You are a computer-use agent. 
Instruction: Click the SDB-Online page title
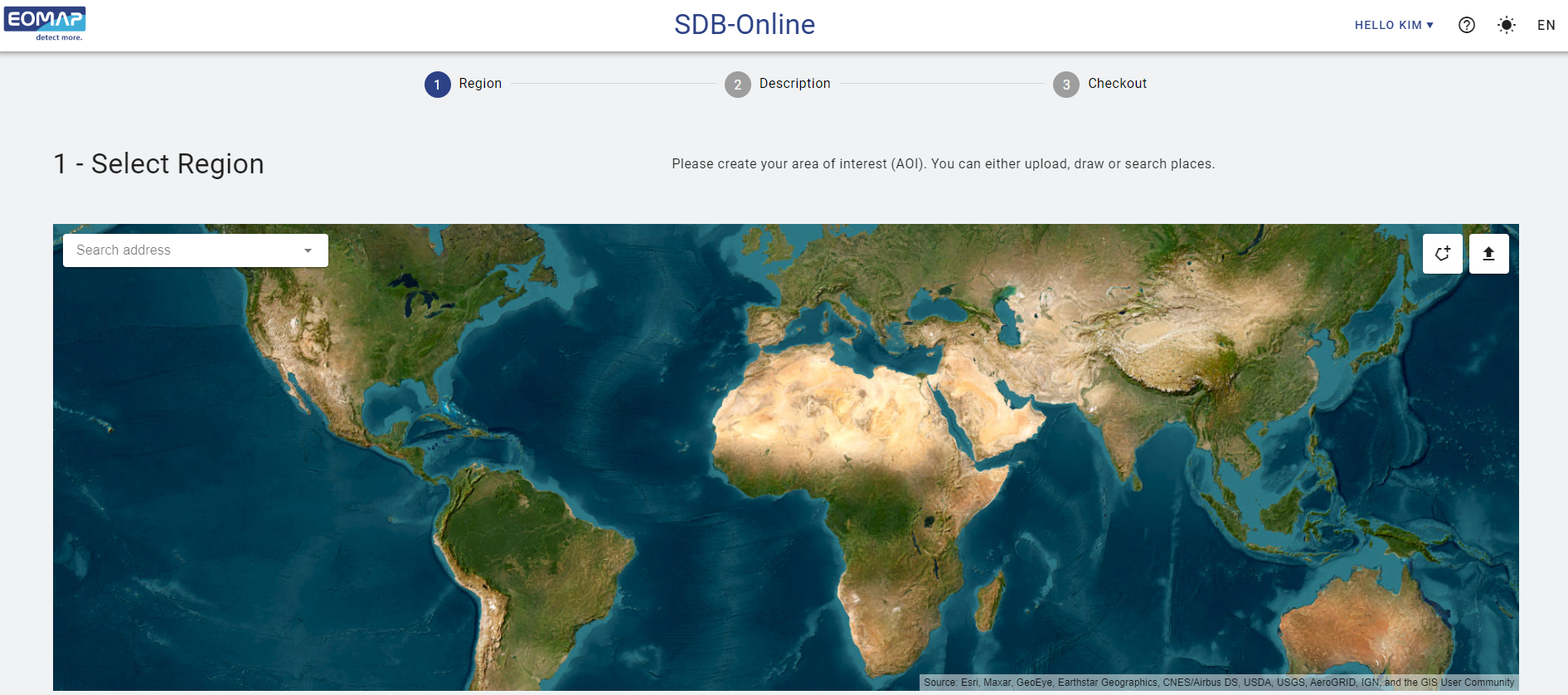click(744, 25)
